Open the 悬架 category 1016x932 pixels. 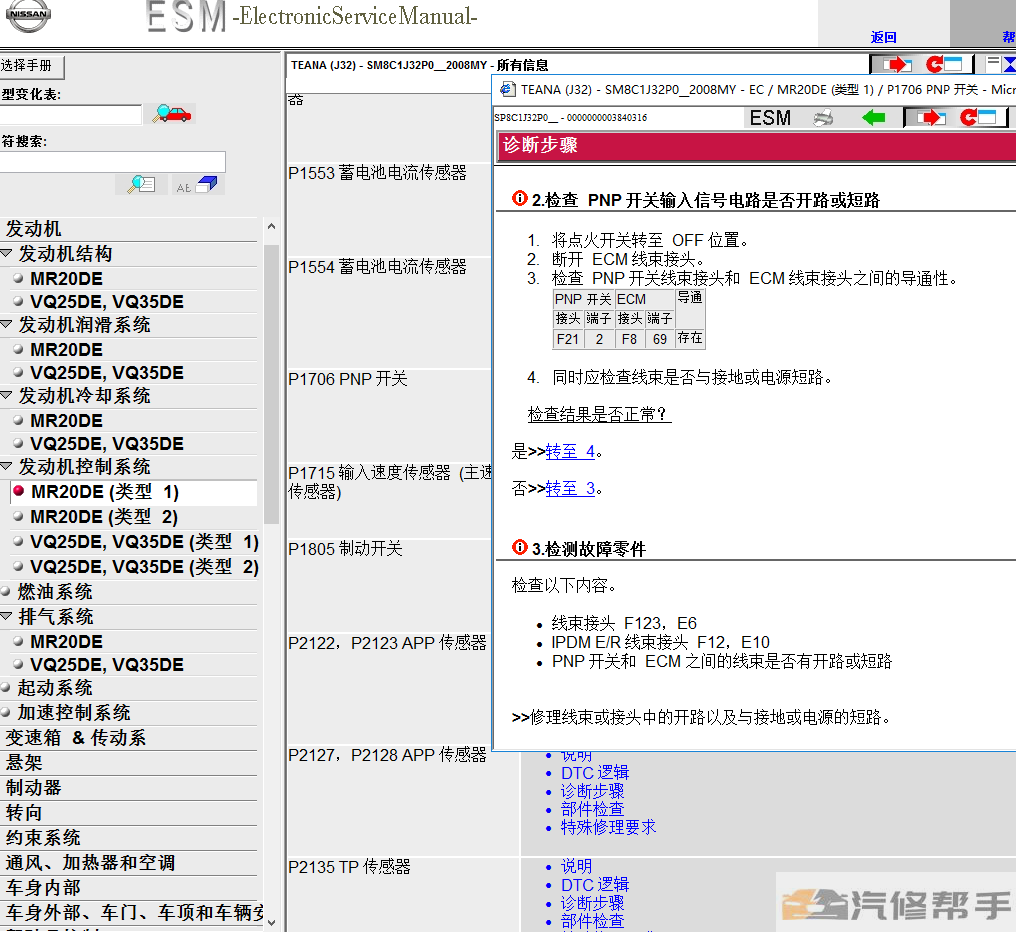pyautogui.click(x=24, y=763)
